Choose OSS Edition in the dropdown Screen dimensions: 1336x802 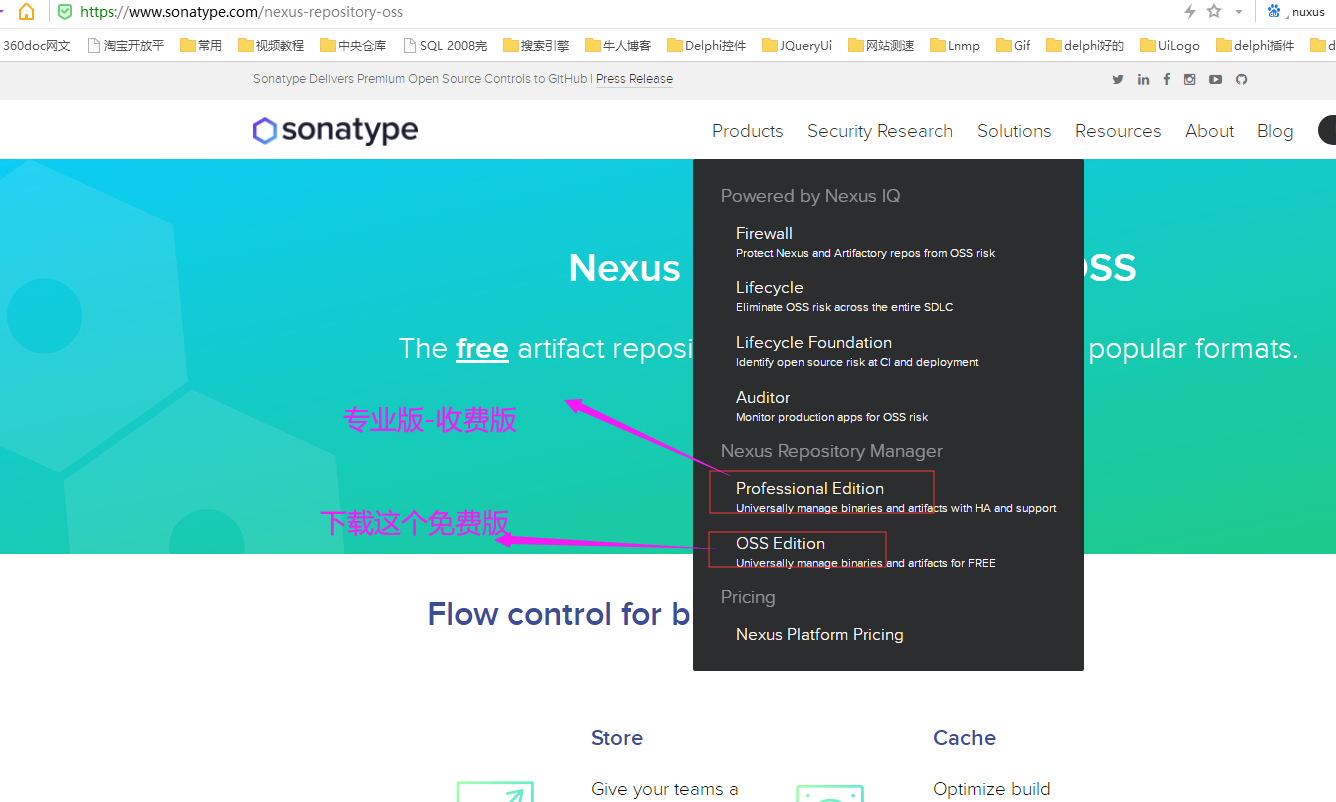pyautogui.click(x=780, y=543)
